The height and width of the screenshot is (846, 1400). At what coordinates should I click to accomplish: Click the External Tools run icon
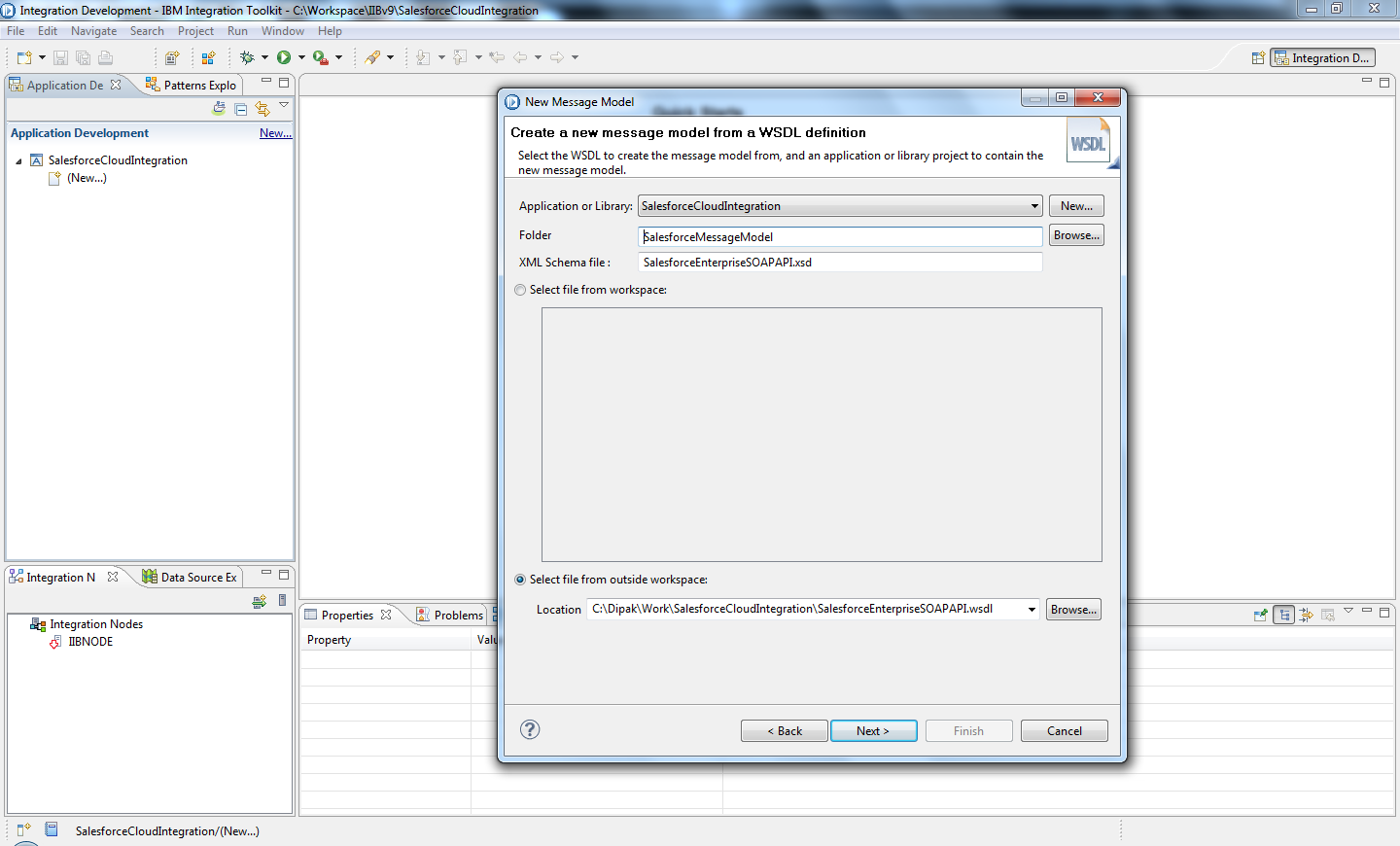click(x=320, y=57)
